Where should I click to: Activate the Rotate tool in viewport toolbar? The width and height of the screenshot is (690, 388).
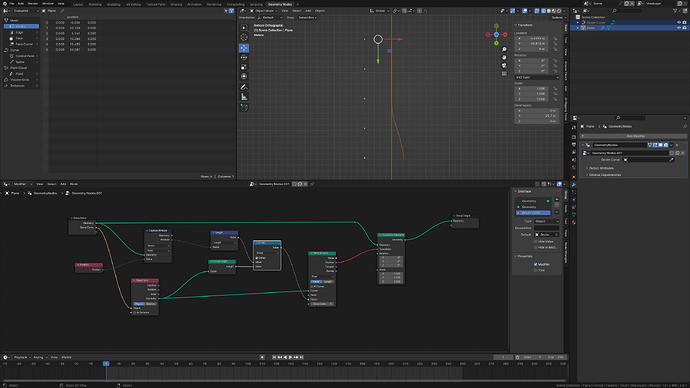pyautogui.click(x=244, y=57)
